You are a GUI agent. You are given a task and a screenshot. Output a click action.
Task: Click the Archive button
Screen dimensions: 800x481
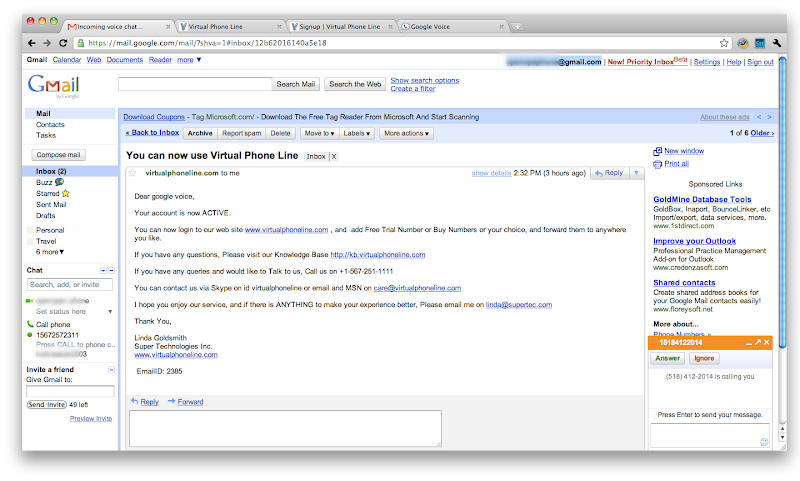pyautogui.click(x=200, y=133)
